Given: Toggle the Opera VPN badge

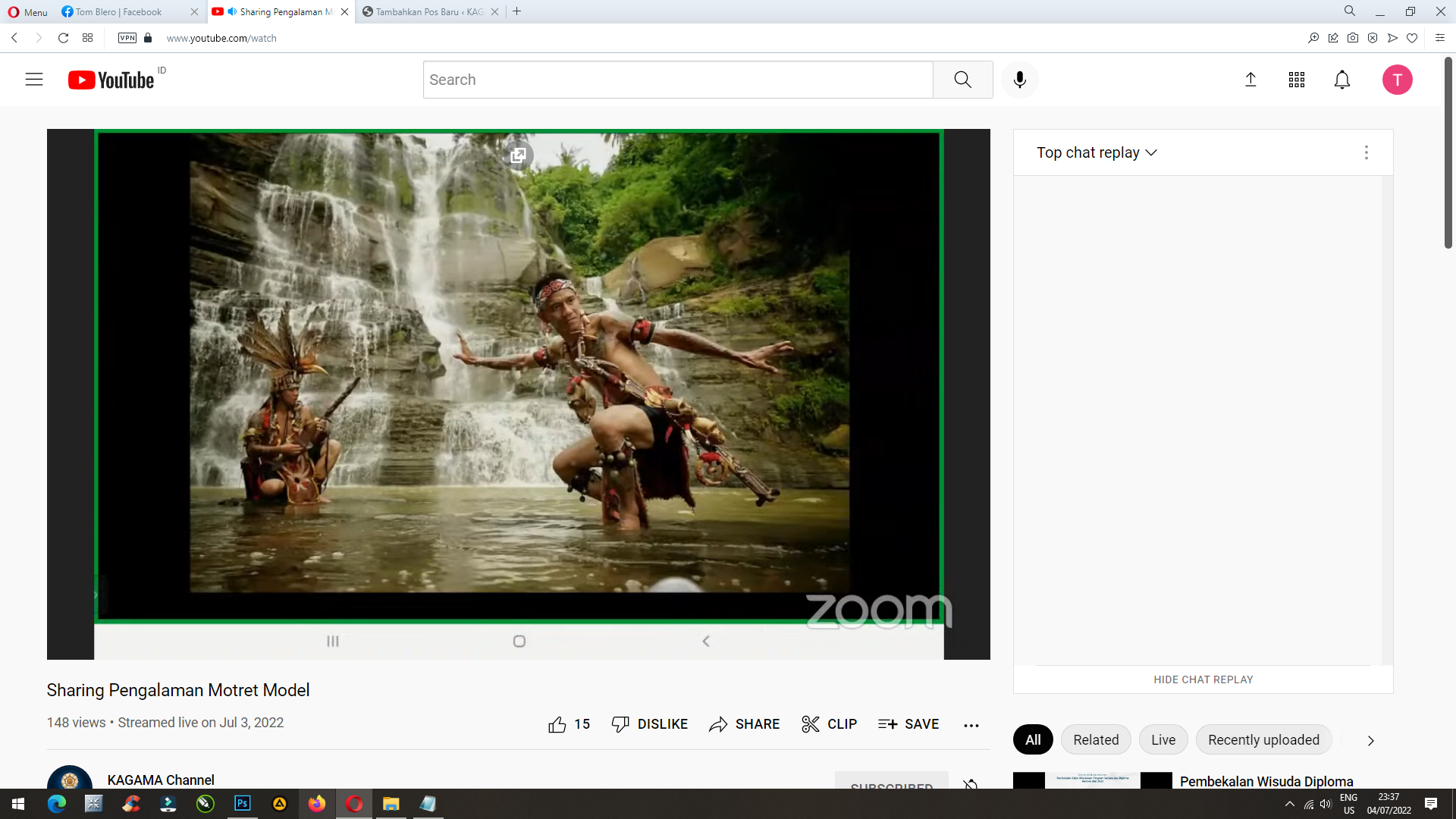Looking at the screenshot, I should [127, 38].
